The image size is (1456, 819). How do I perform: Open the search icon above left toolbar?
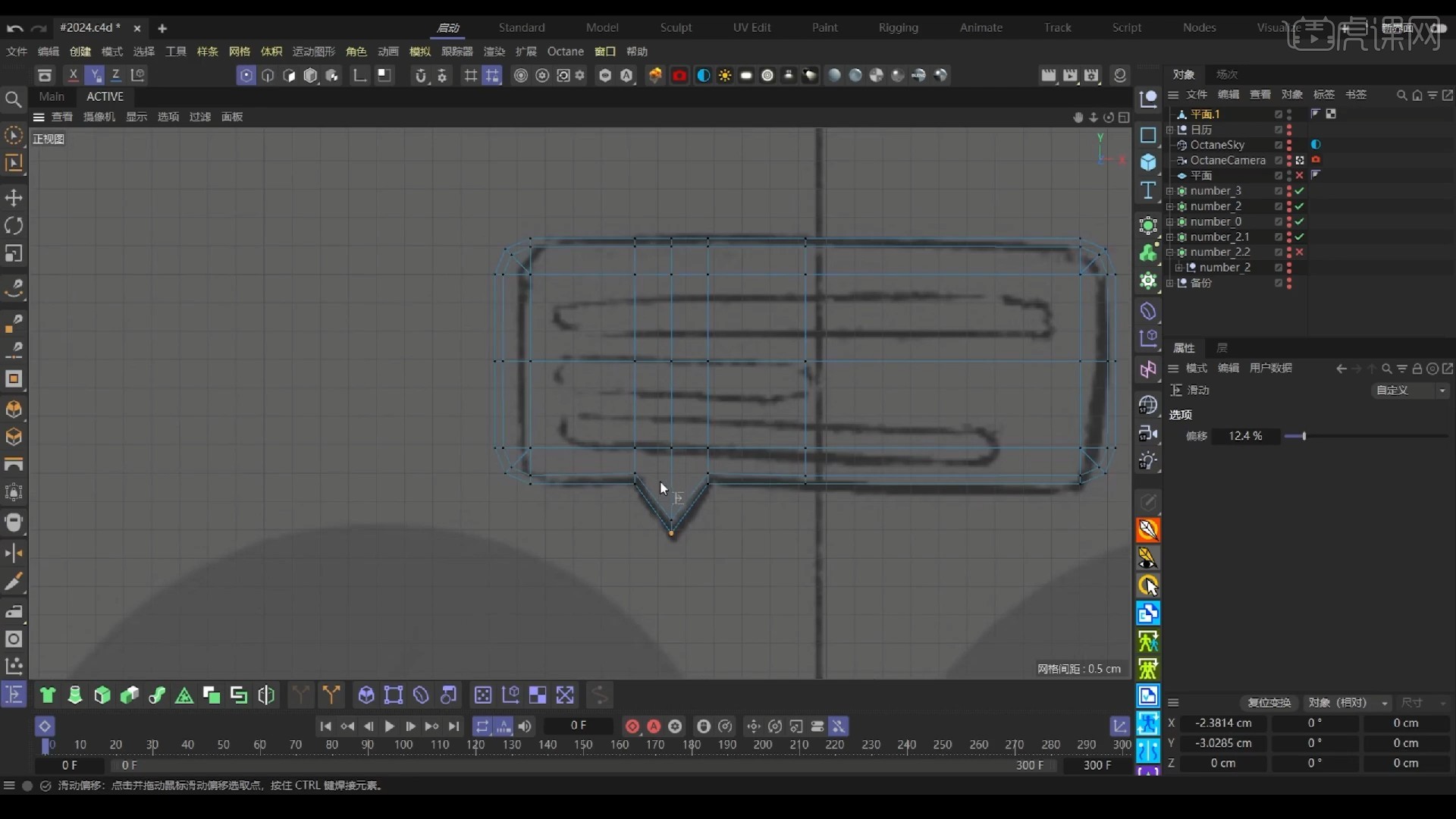[x=13, y=99]
